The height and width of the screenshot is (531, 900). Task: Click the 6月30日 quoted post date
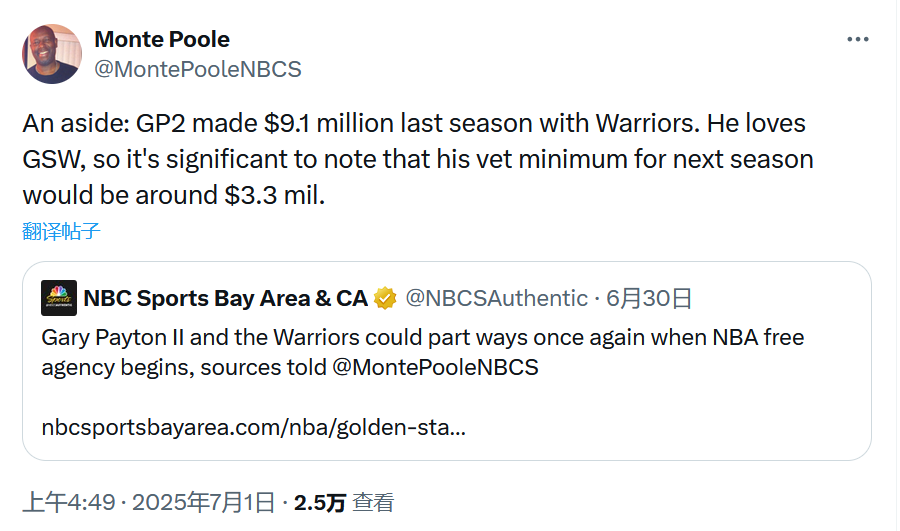point(649,299)
